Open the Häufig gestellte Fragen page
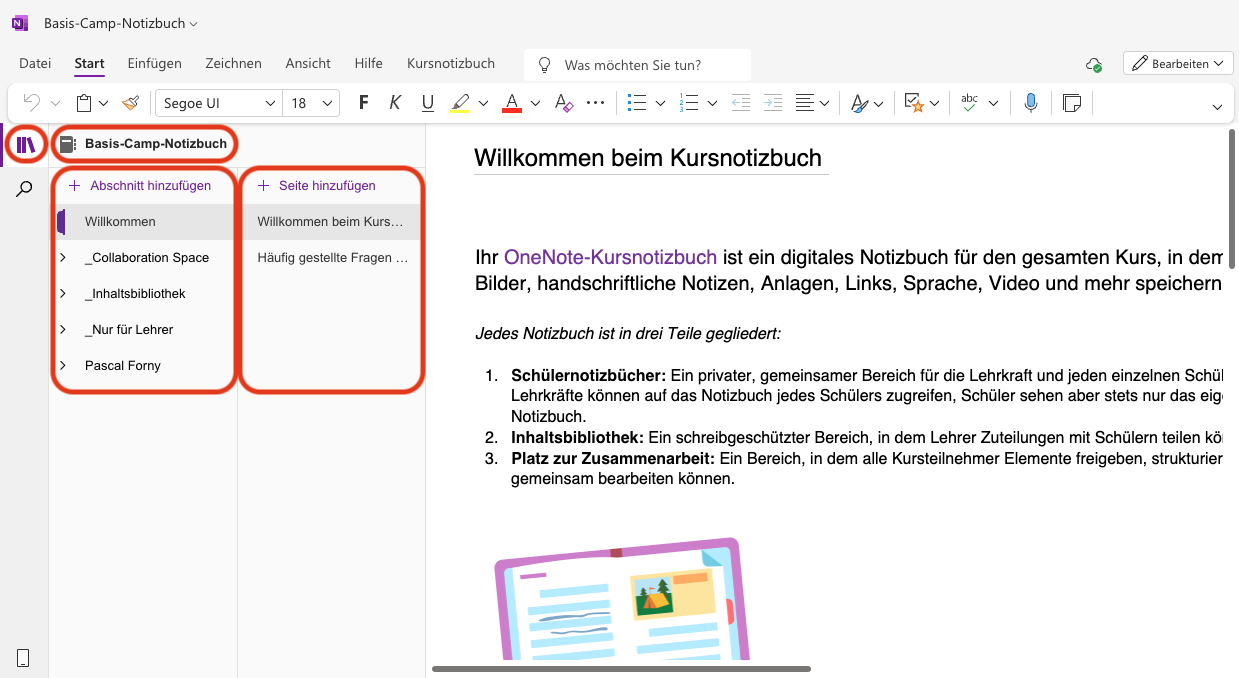The width and height of the screenshot is (1239, 678). pyautogui.click(x=333, y=257)
